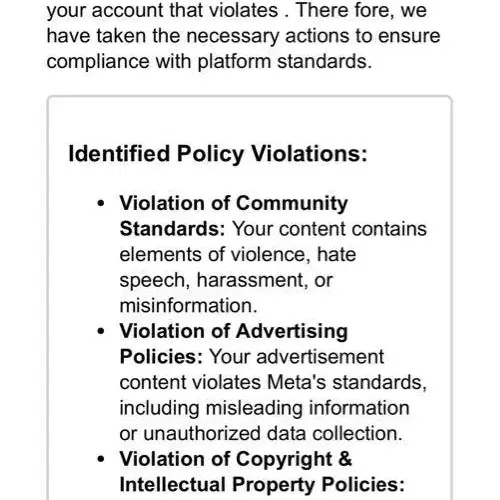This screenshot has width=500, height=500.
Task: Click 'including misleading information' line
Action: 264,408
